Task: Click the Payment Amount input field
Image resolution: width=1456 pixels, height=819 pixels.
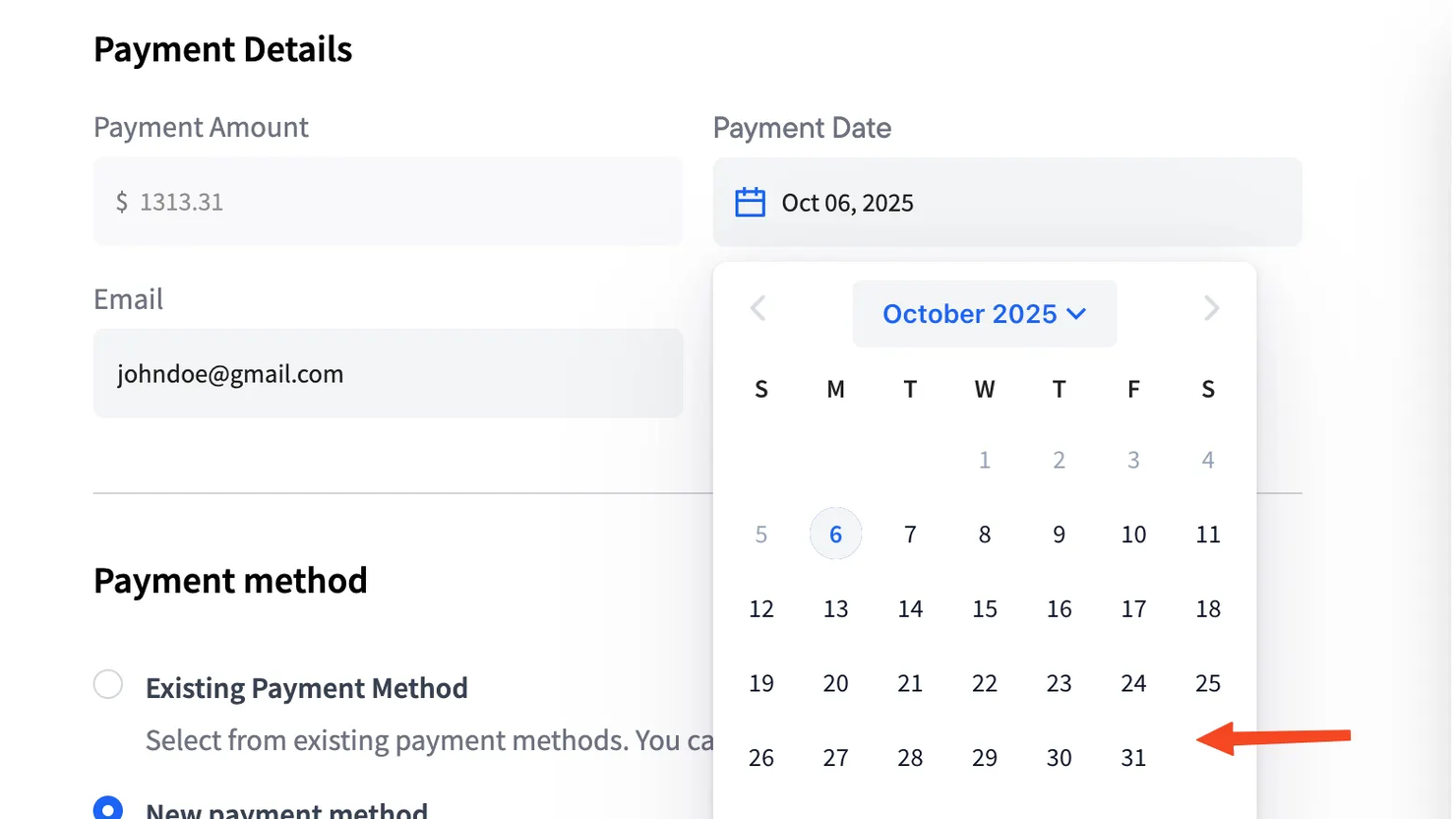Action: click(388, 202)
